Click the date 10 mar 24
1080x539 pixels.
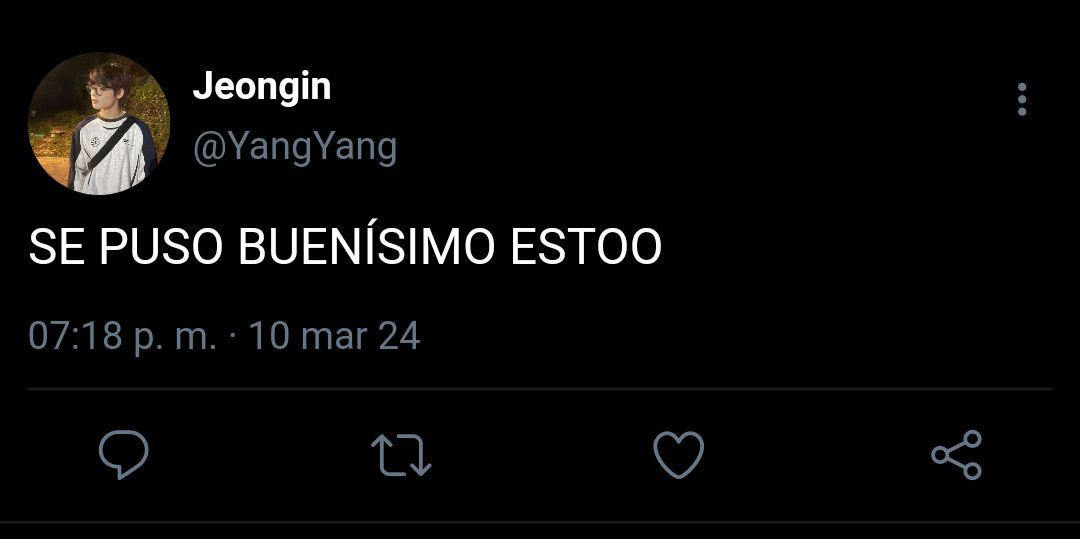334,337
